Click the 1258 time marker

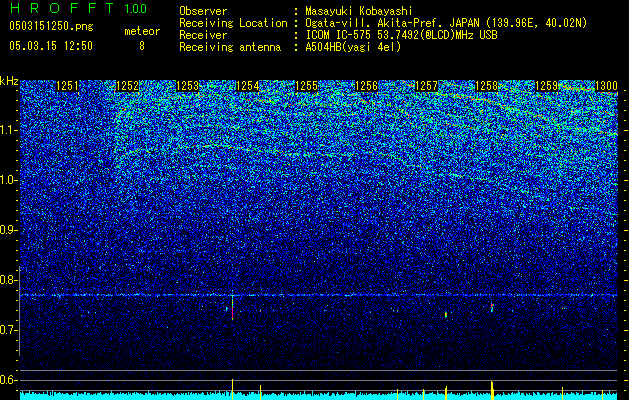pyautogui.click(x=486, y=86)
